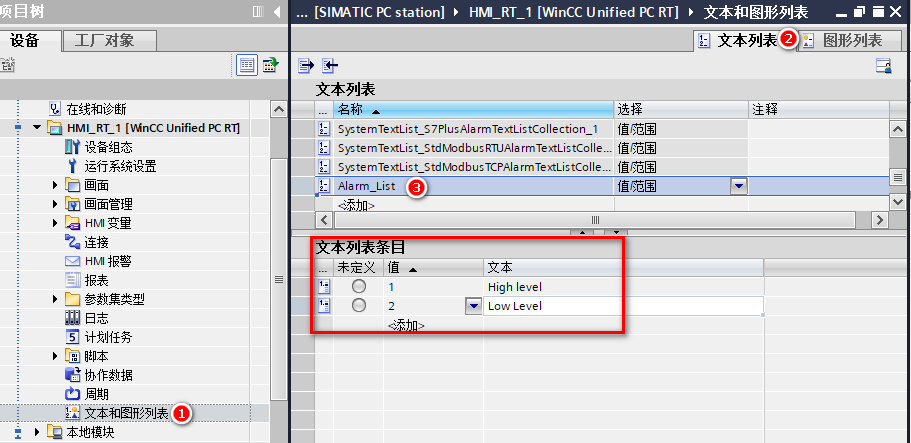
Task: Click <添加> under text list entries
Action: click(406, 325)
